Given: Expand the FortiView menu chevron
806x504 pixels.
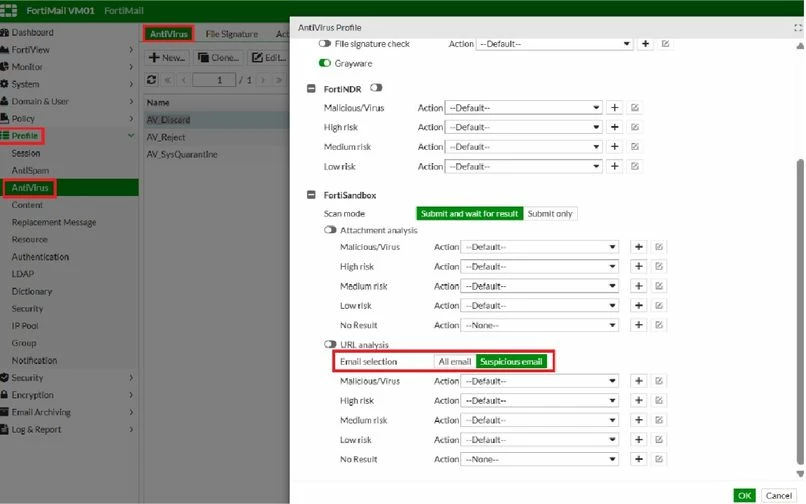Looking at the screenshot, I should (131, 50).
